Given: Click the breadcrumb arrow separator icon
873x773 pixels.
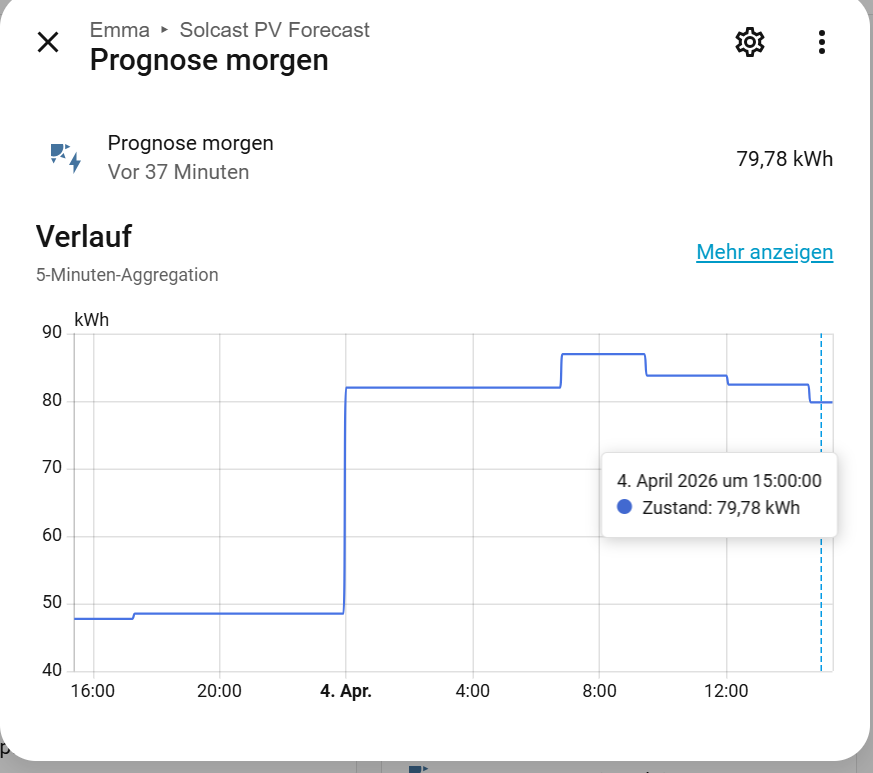Looking at the screenshot, I should coord(164,30).
